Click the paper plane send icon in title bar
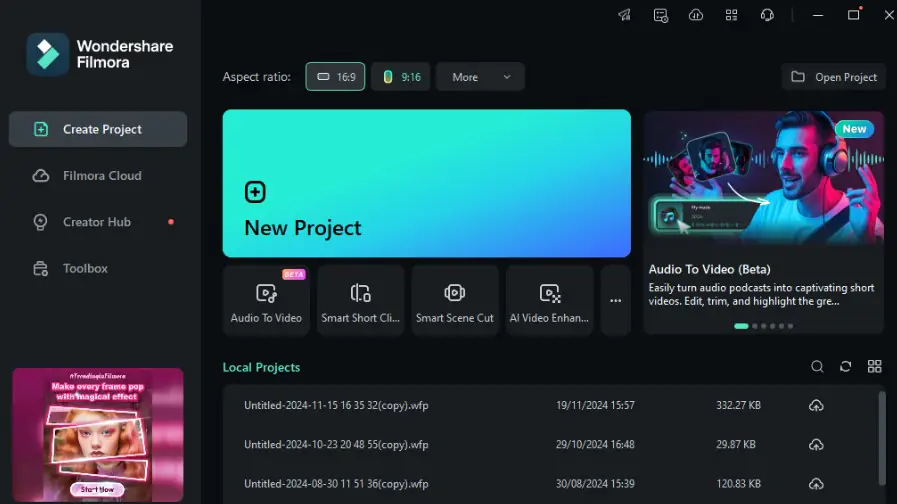Viewport: 897px width, 504px height. coord(625,15)
